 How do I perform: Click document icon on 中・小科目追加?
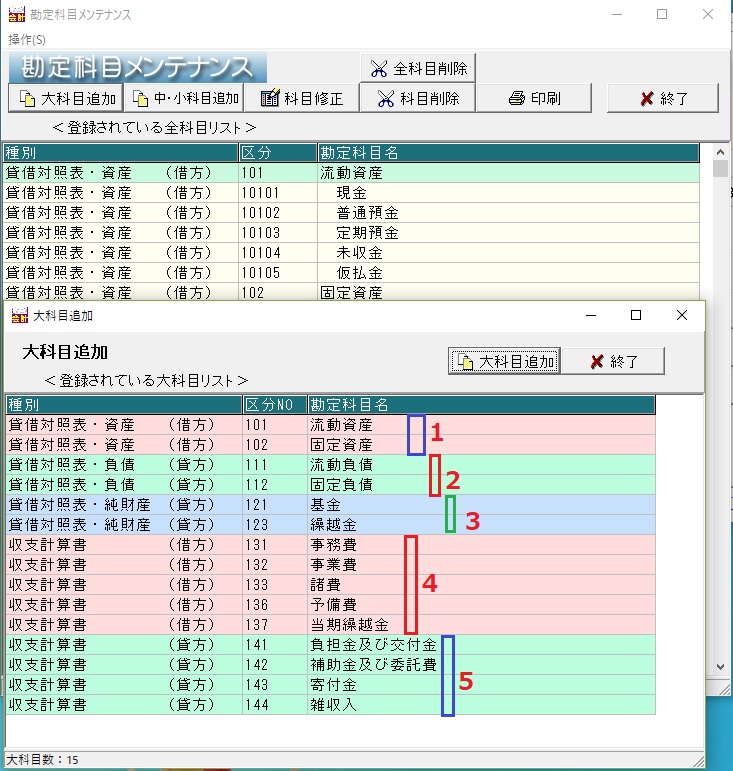[141, 98]
